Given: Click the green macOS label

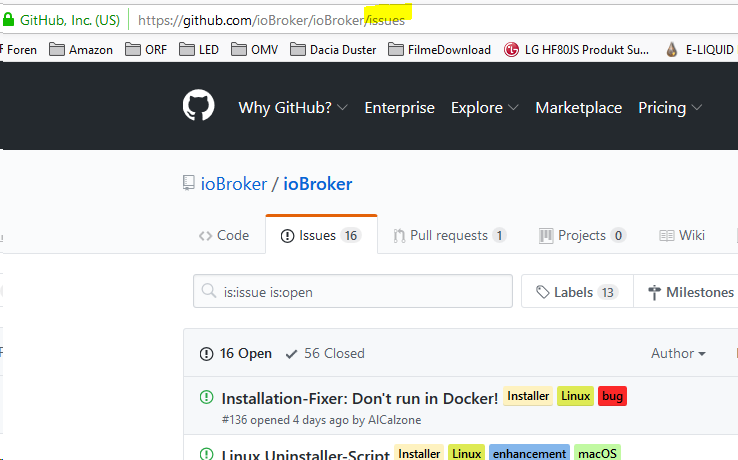Looking at the screenshot, I should point(597,453).
